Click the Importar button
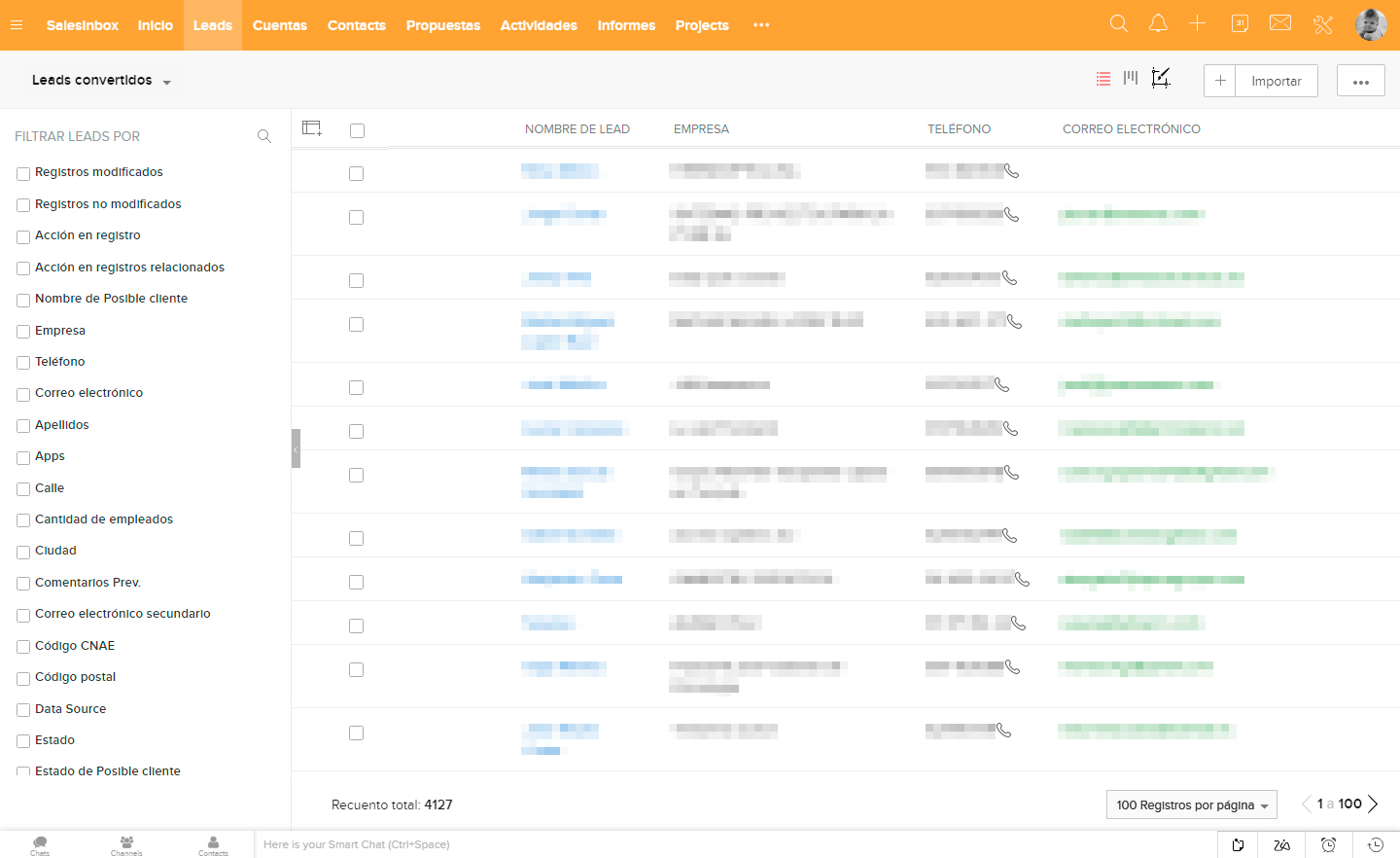The height and width of the screenshot is (858, 1400). click(1276, 81)
